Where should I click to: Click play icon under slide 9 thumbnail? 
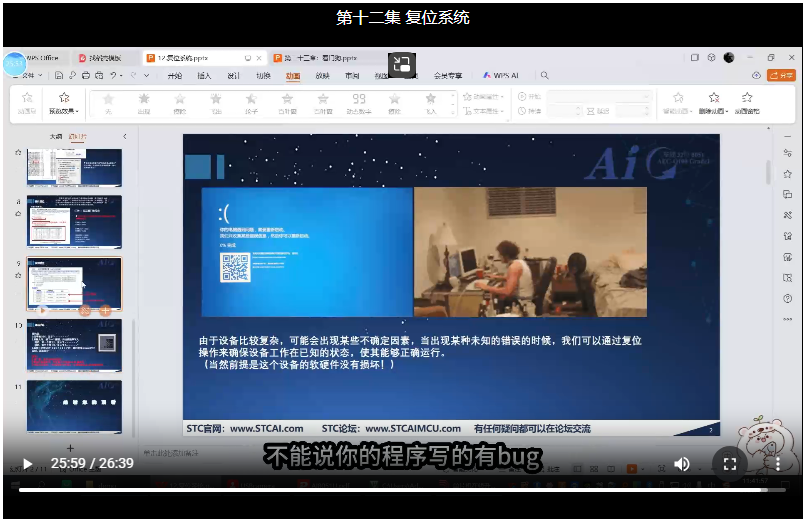43,310
